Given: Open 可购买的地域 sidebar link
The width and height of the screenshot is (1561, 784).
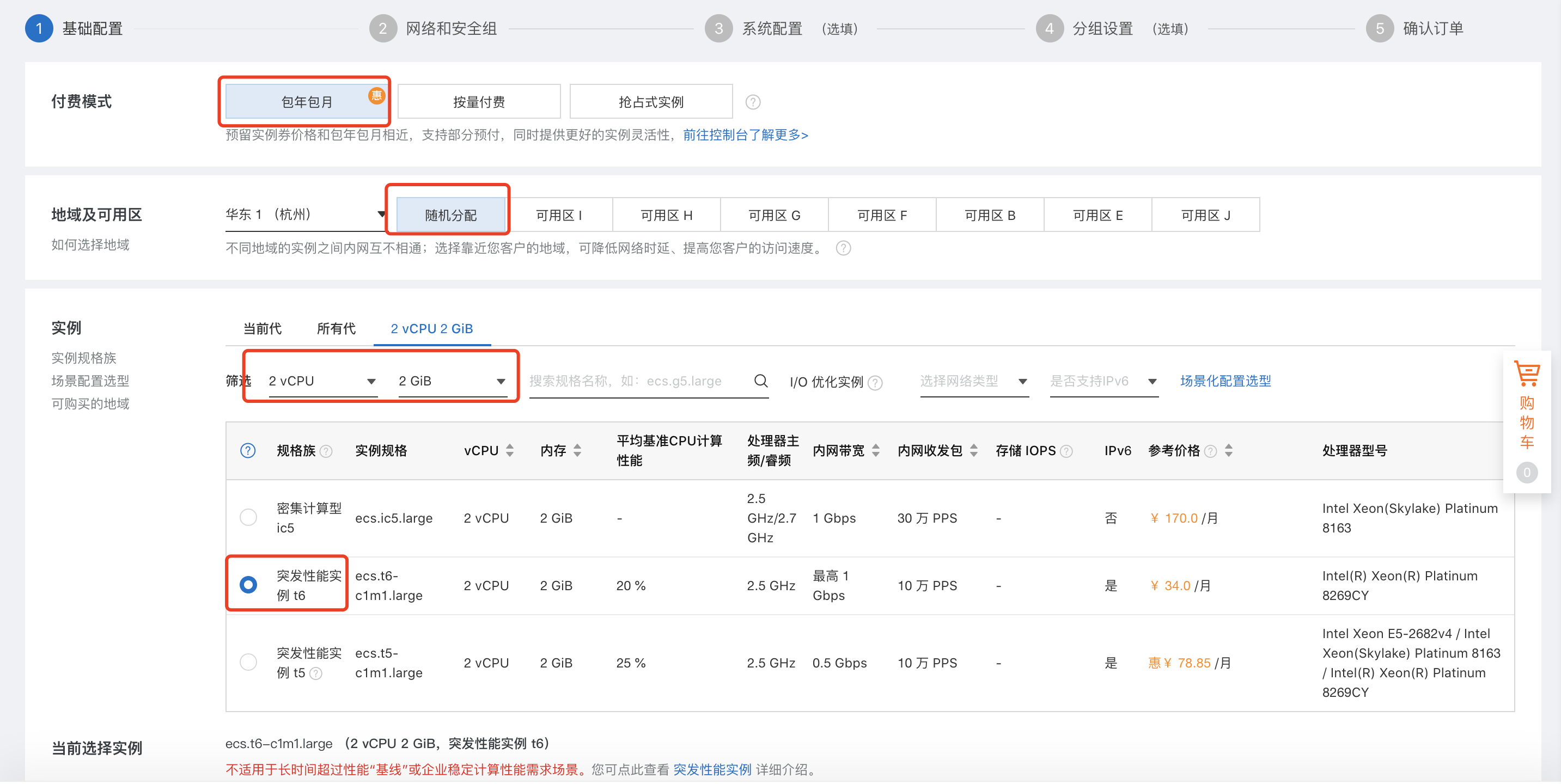Looking at the screenshot, I should (90, 404).
